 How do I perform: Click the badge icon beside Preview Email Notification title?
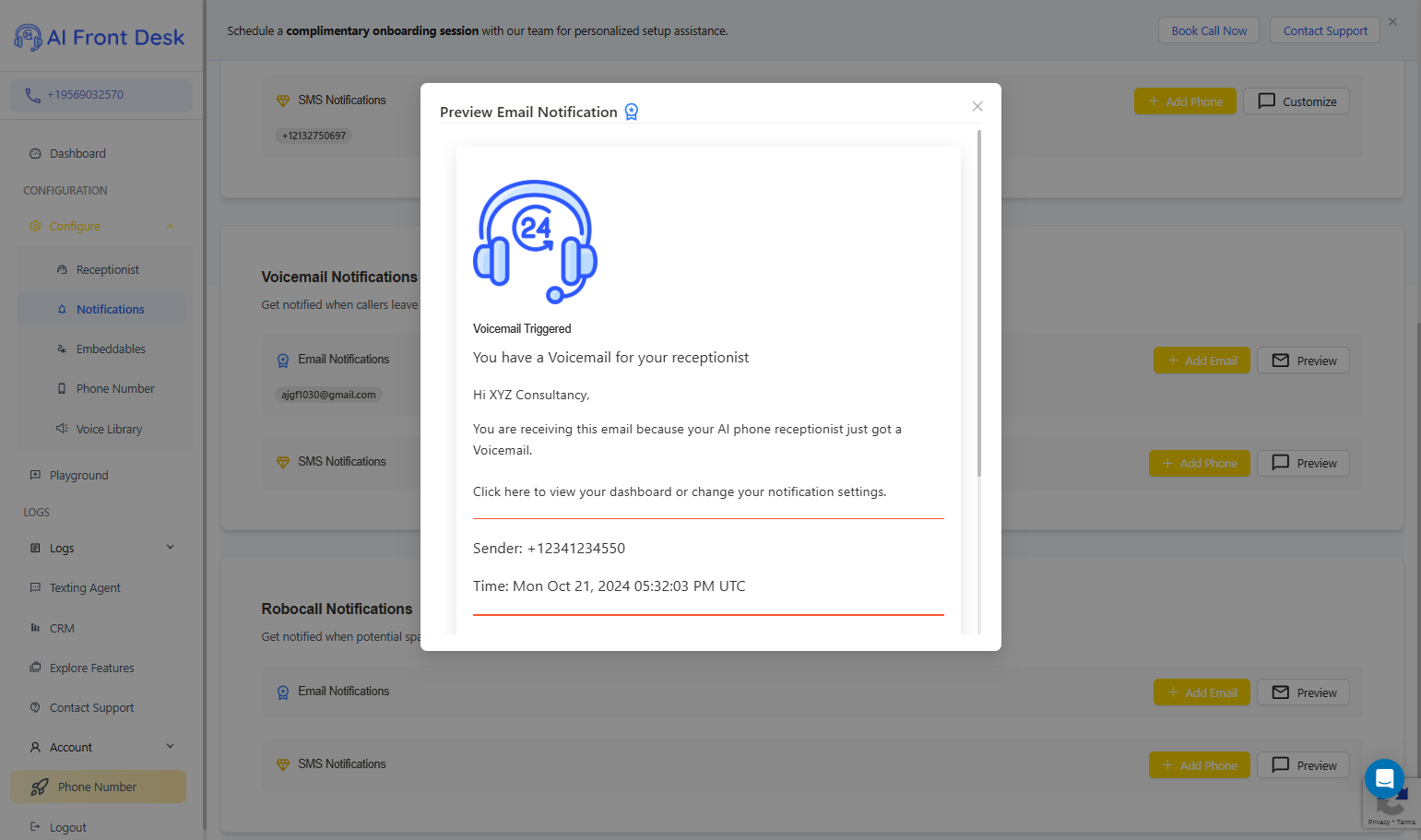pos(632,112)
